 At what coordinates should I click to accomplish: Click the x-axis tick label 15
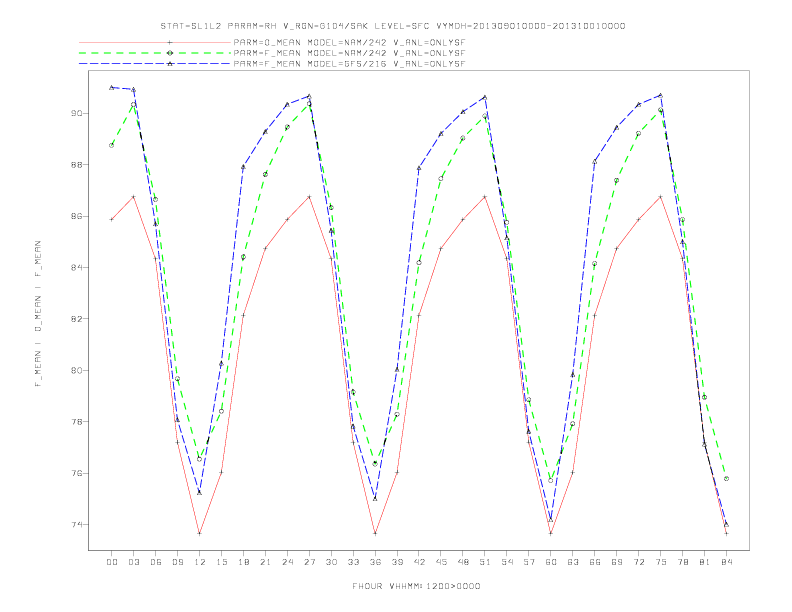[x=221, y=562]
